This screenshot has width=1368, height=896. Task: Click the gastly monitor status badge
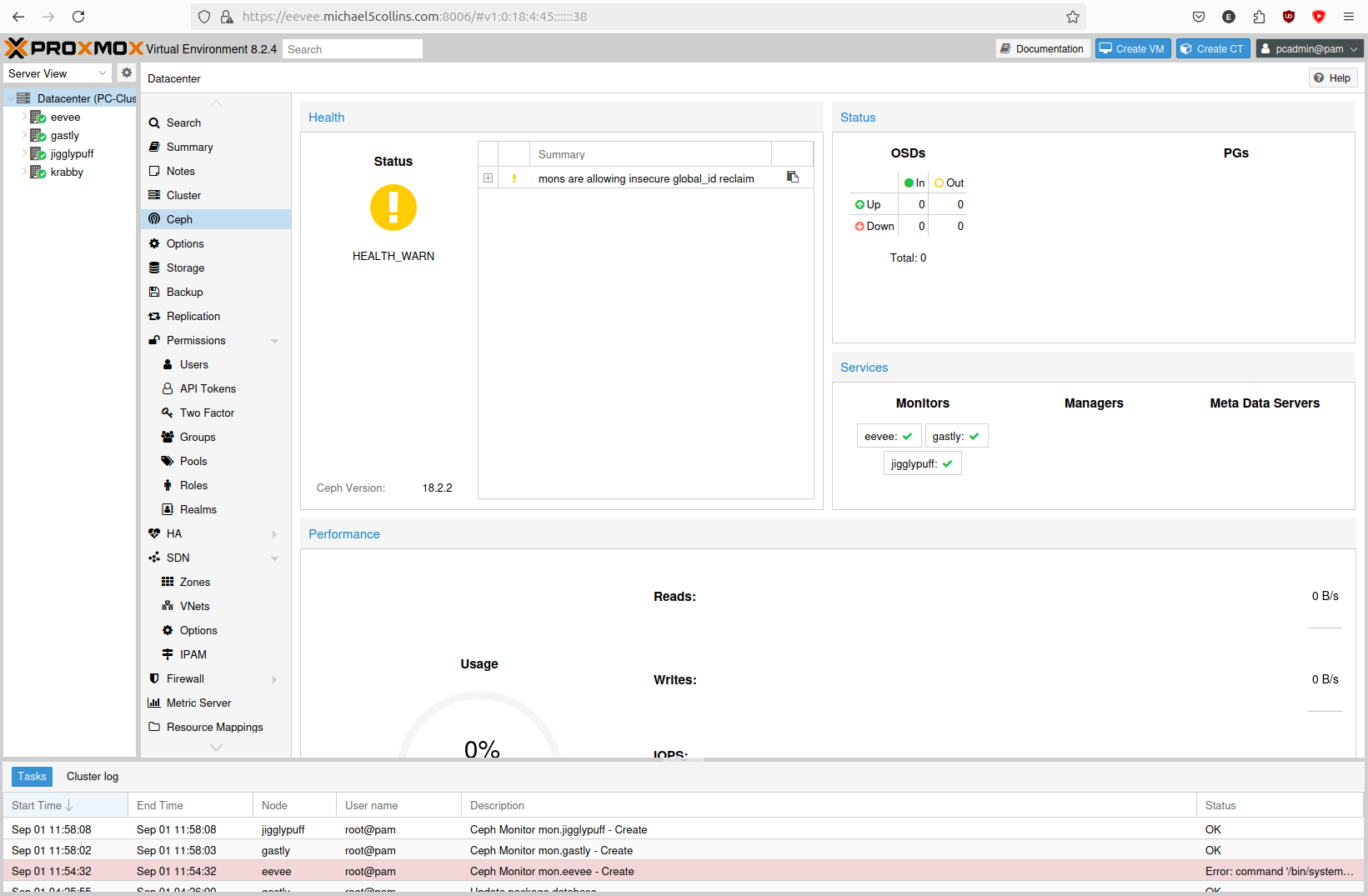tap(956, 436)
